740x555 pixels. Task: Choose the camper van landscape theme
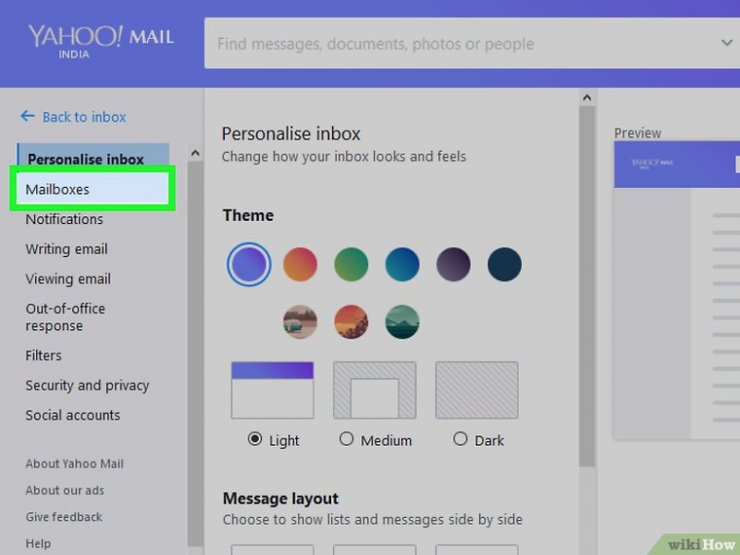coord(300,322)
